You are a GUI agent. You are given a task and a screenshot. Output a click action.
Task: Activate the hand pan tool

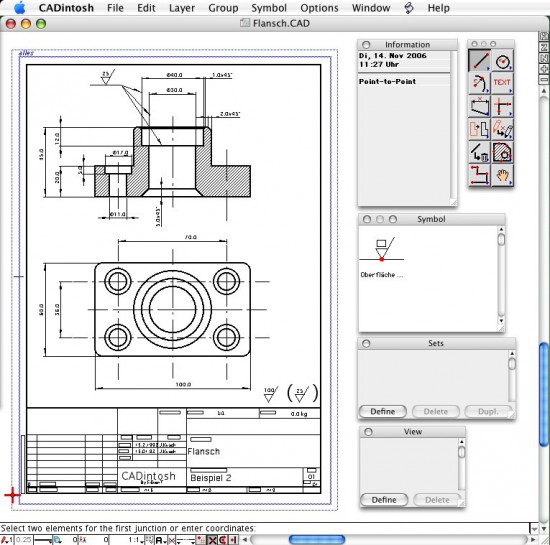[502, 175]
